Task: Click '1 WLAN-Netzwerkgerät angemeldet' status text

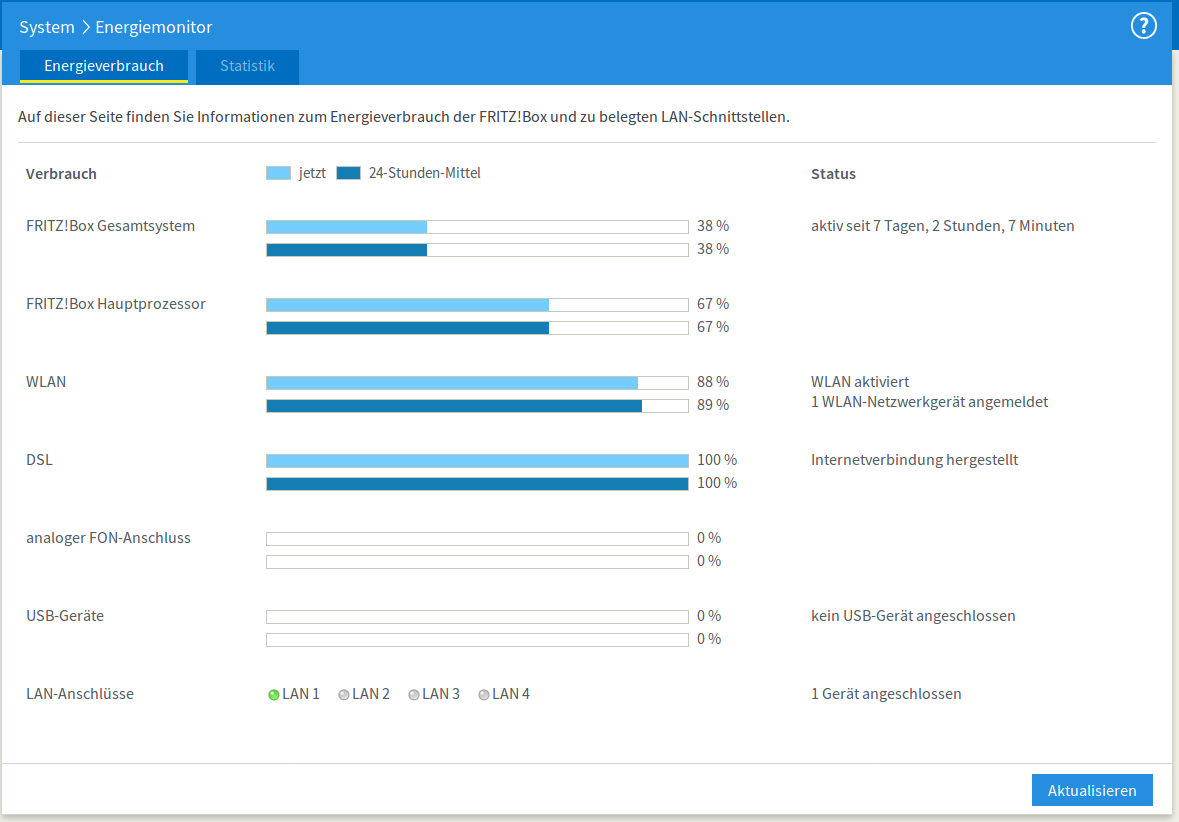Action: click(929, 402)
